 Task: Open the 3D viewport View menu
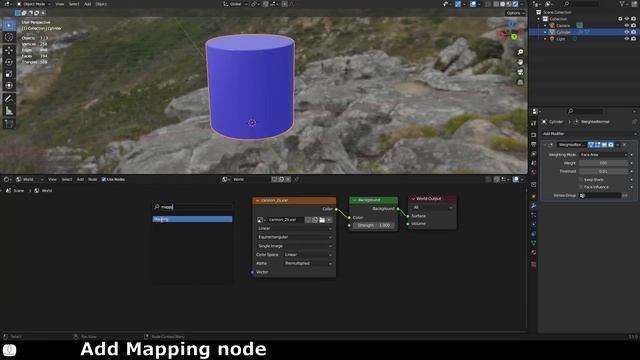(x=60, y=4)
